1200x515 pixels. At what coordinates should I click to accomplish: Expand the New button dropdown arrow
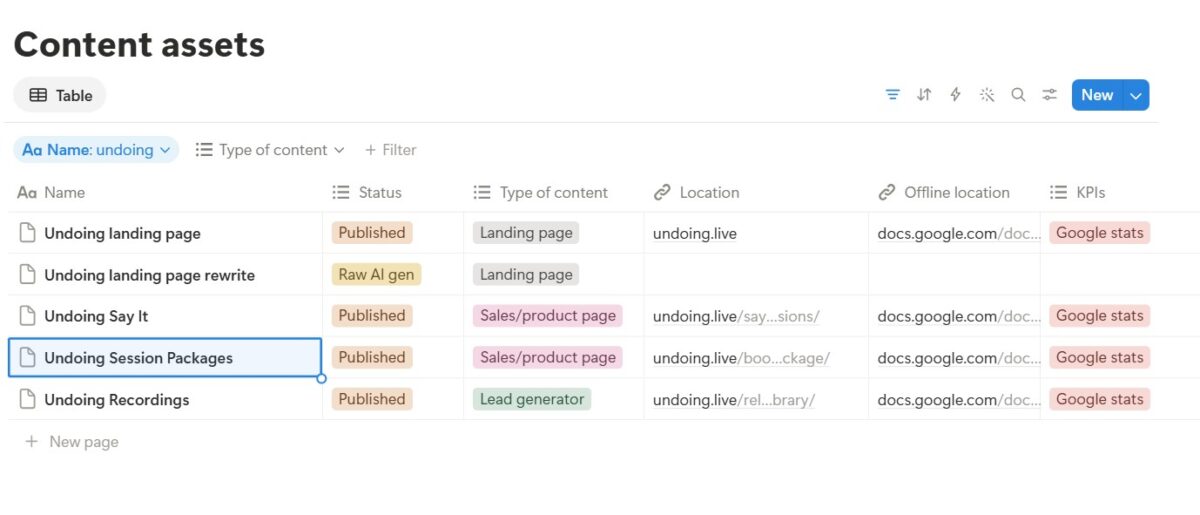(x=1136, y=95)
